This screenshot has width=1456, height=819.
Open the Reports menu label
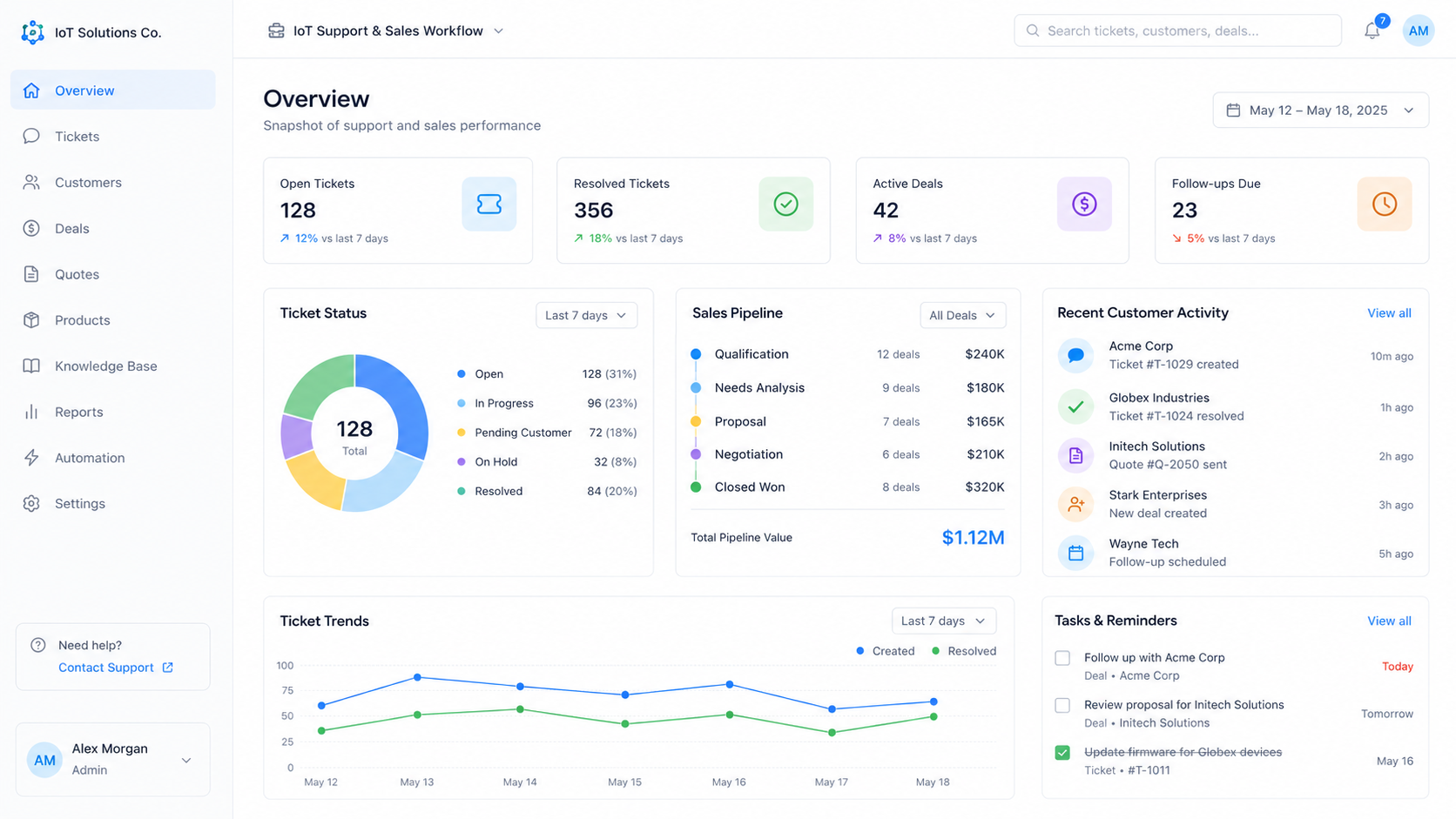tap(78, 413)
